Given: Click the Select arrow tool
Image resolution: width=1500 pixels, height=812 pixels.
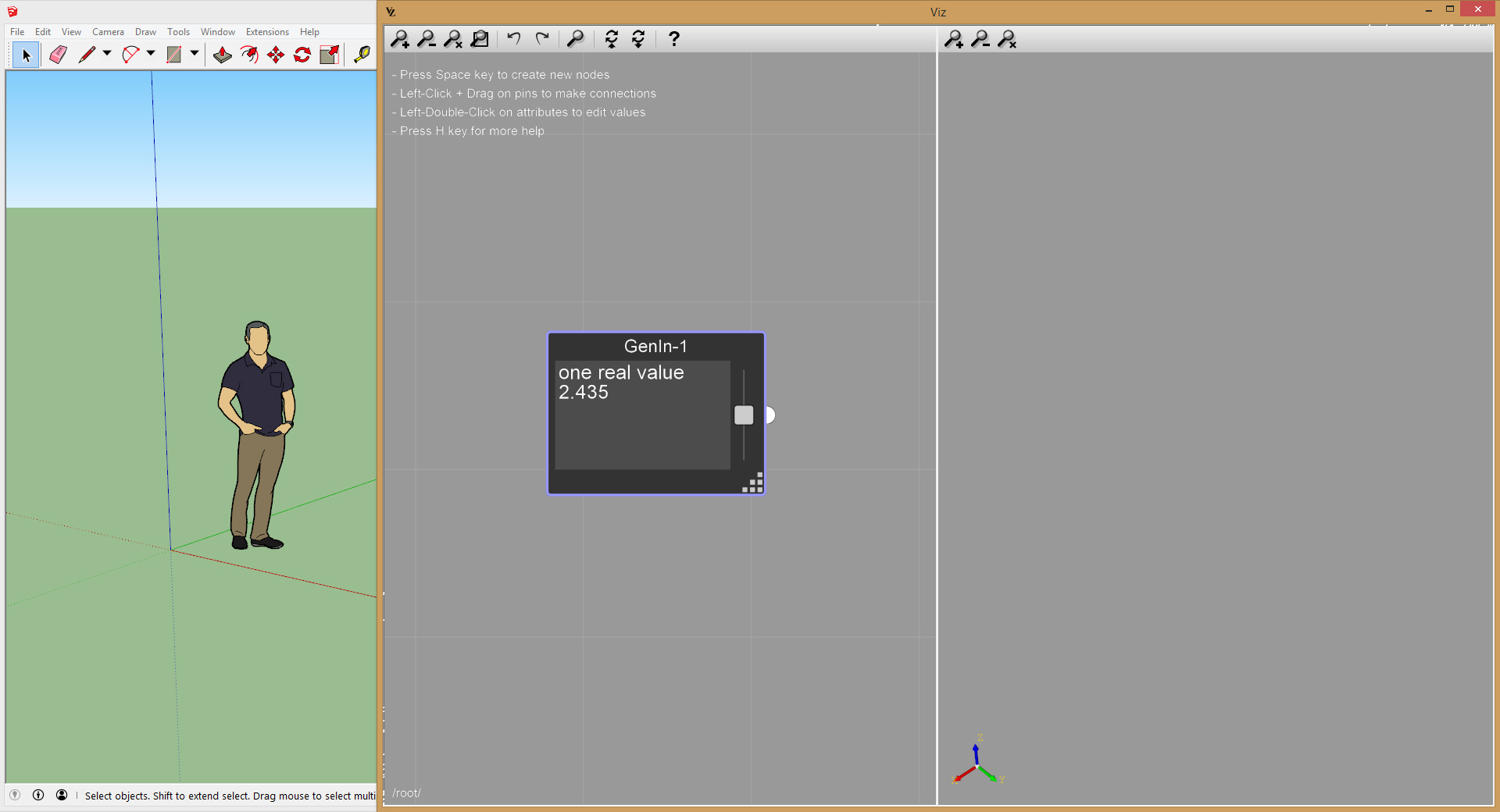Looking at the screenshot, I should (x=26, y=55).
